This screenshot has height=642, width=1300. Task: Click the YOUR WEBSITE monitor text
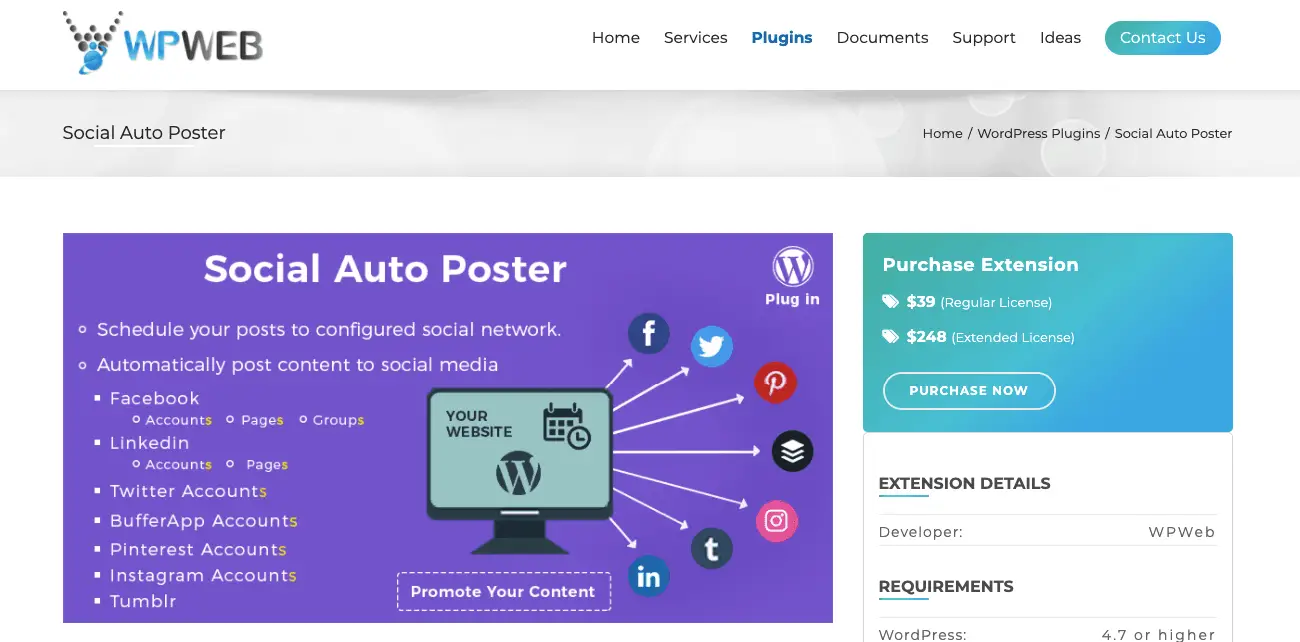click(480, 424)
